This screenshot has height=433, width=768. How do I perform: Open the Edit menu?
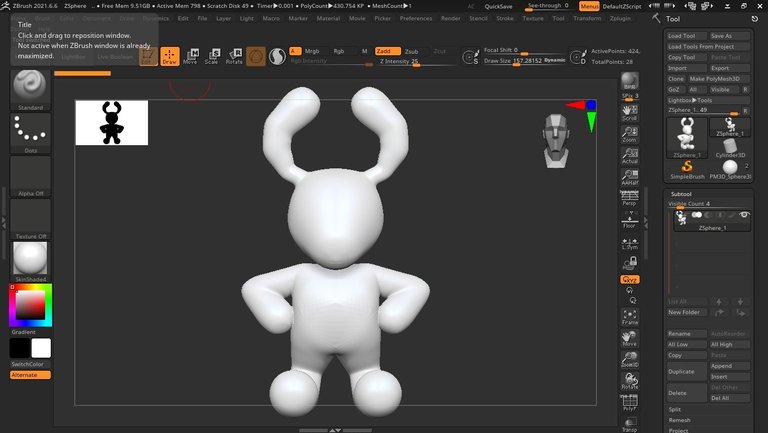183,19
